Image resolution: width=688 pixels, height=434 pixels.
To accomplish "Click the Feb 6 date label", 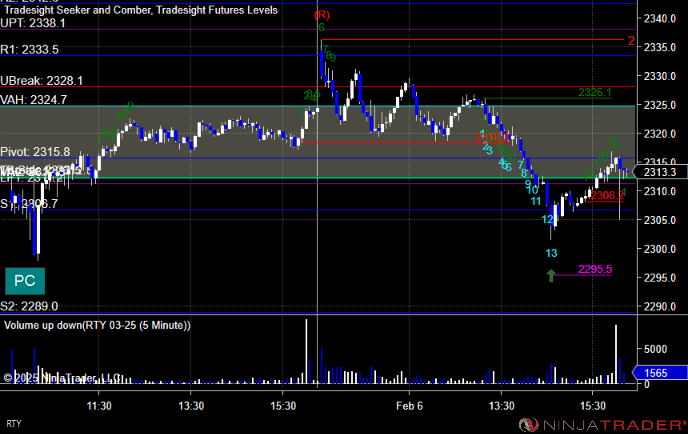I will coord(409,406).
